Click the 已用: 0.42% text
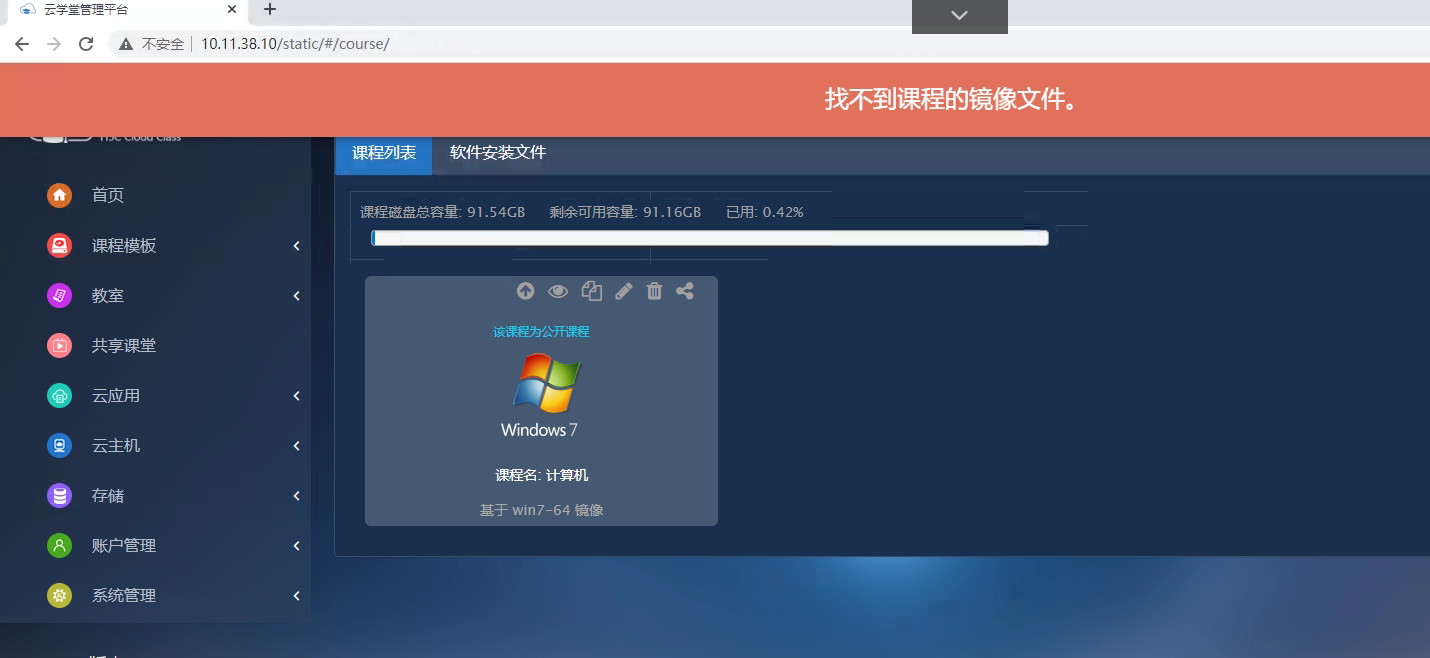 765,212
